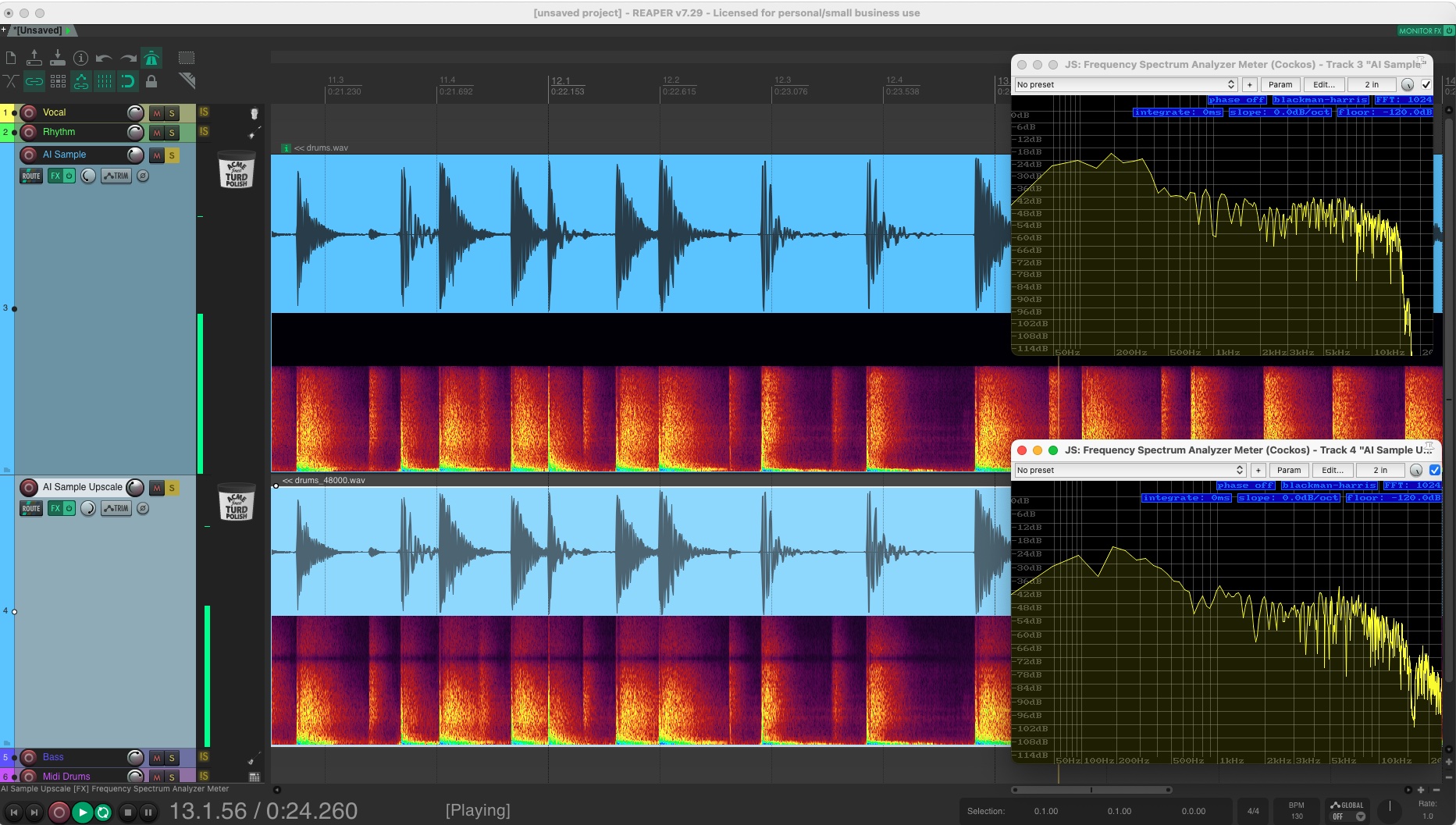The image size is (1456, 825).
Task: Click the transport Record button
Action: [x=59, y=813]
